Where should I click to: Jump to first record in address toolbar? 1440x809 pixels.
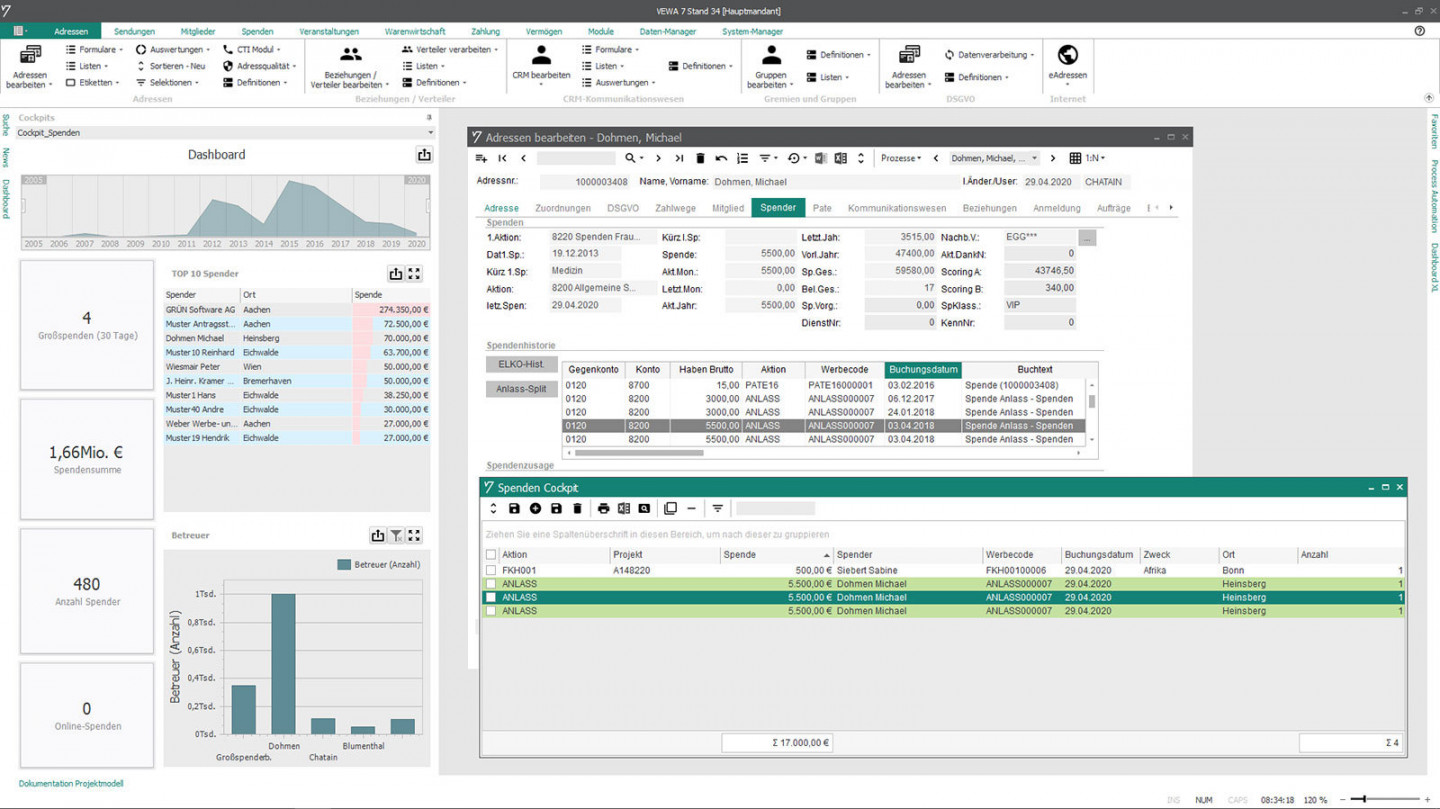pyautogui.click(x=502, y=158)
